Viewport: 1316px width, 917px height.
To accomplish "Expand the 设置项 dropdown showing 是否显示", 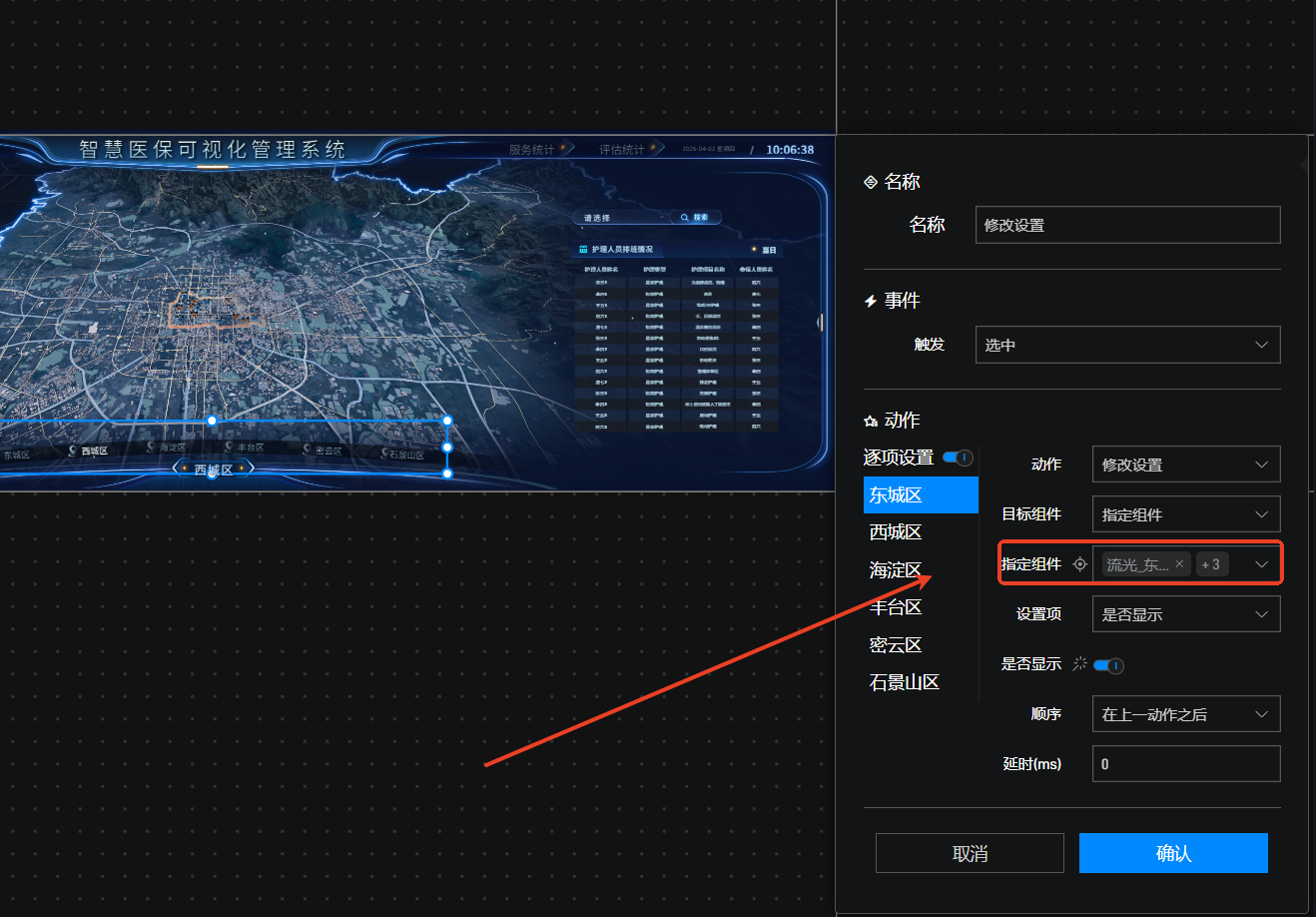I will 1185,614.
